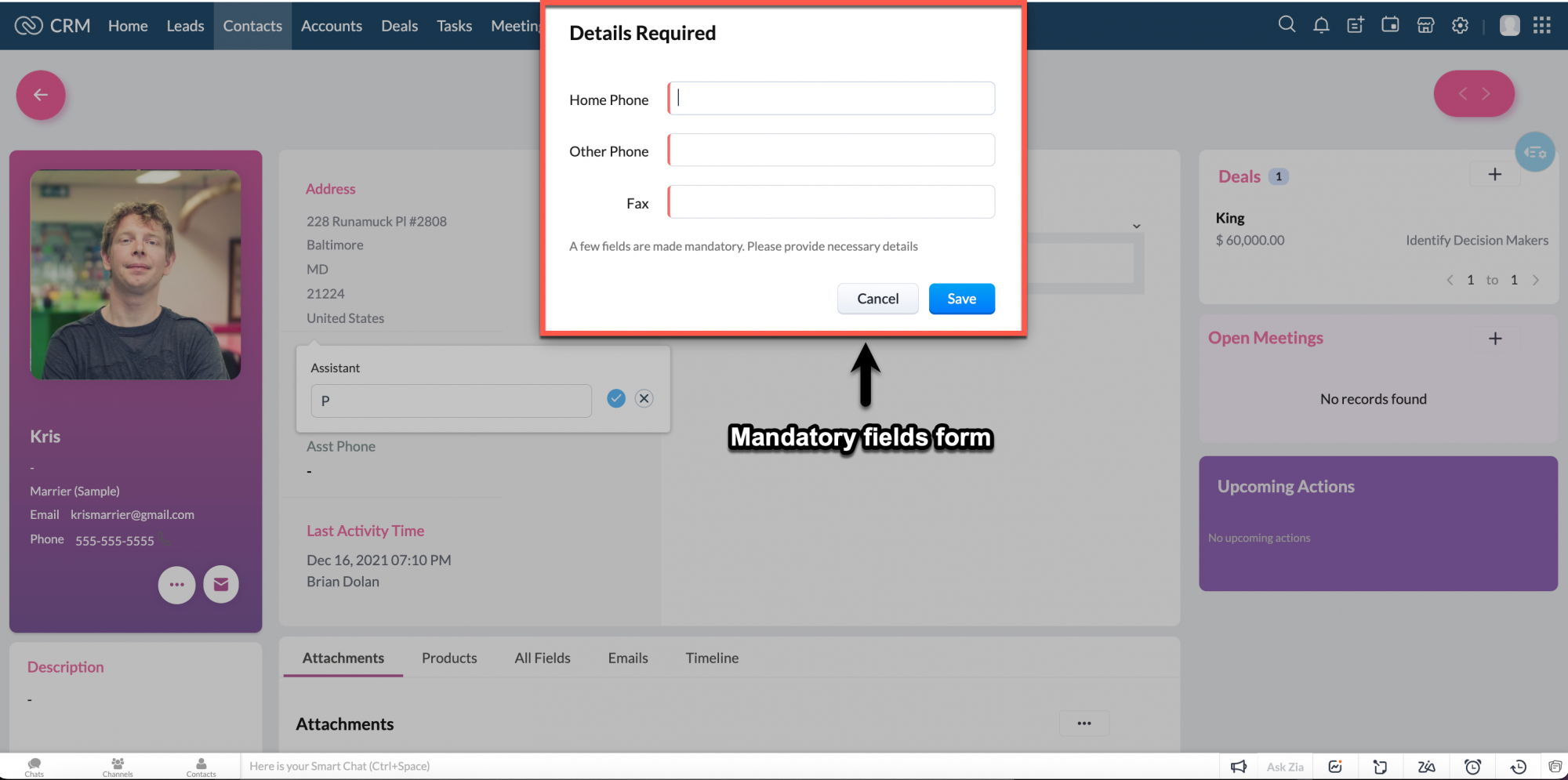1568x780 pixels.
Task: Open the apps grid launcher
Action: [1541, 25]
